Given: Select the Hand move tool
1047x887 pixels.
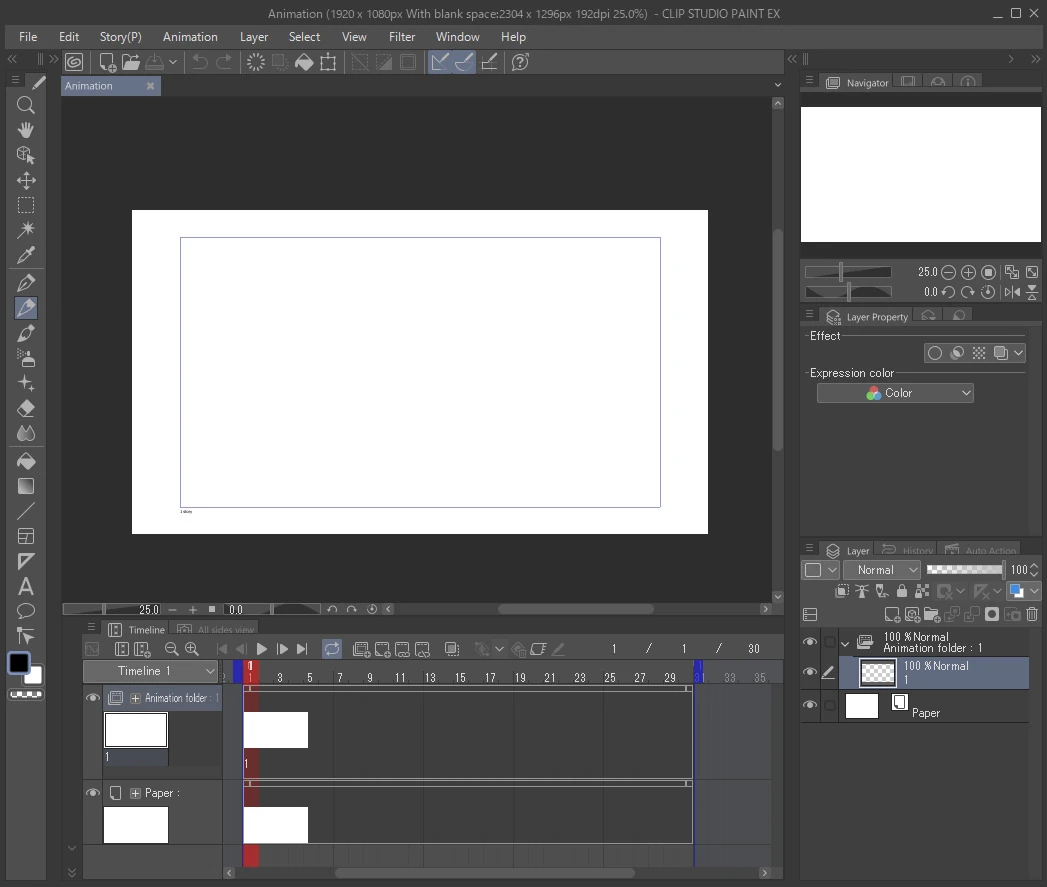Looking at the screenshot, I should [26, 130].
